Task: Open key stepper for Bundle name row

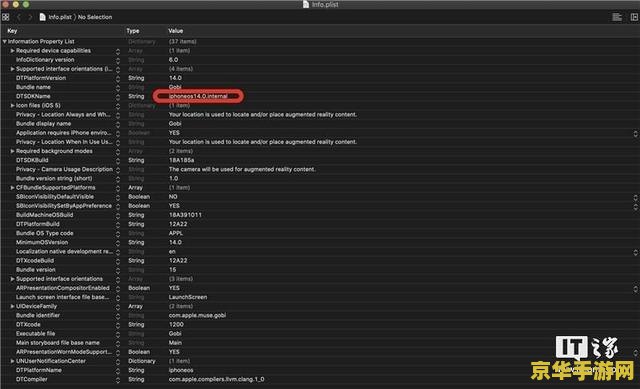Action: coord(118,88)
